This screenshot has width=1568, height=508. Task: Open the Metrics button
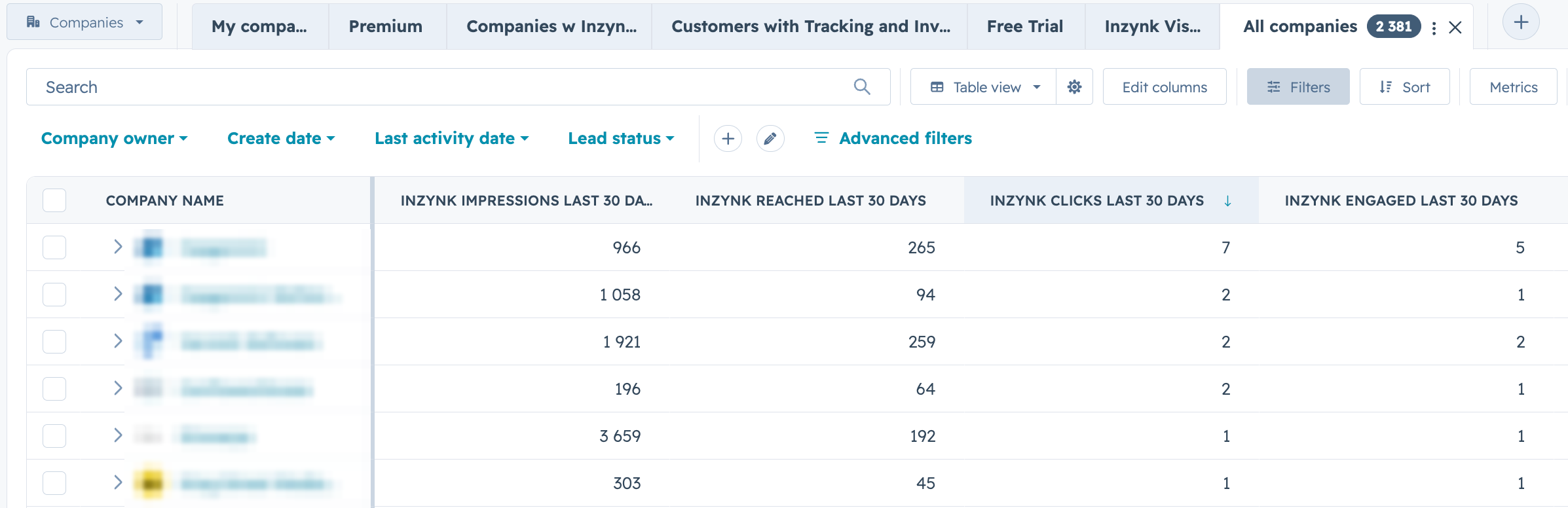point(1513,86)
